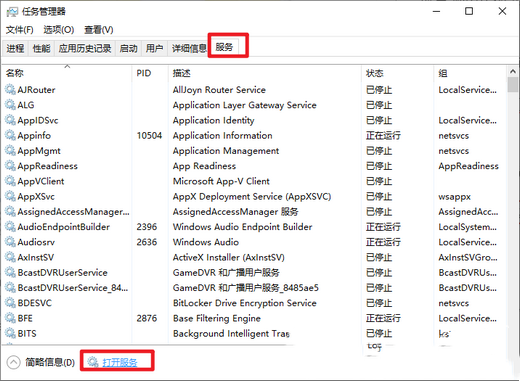Viewport: 520px width, 381px height.
Task: Click the 打开服务 link
Action: coord(120,362)
